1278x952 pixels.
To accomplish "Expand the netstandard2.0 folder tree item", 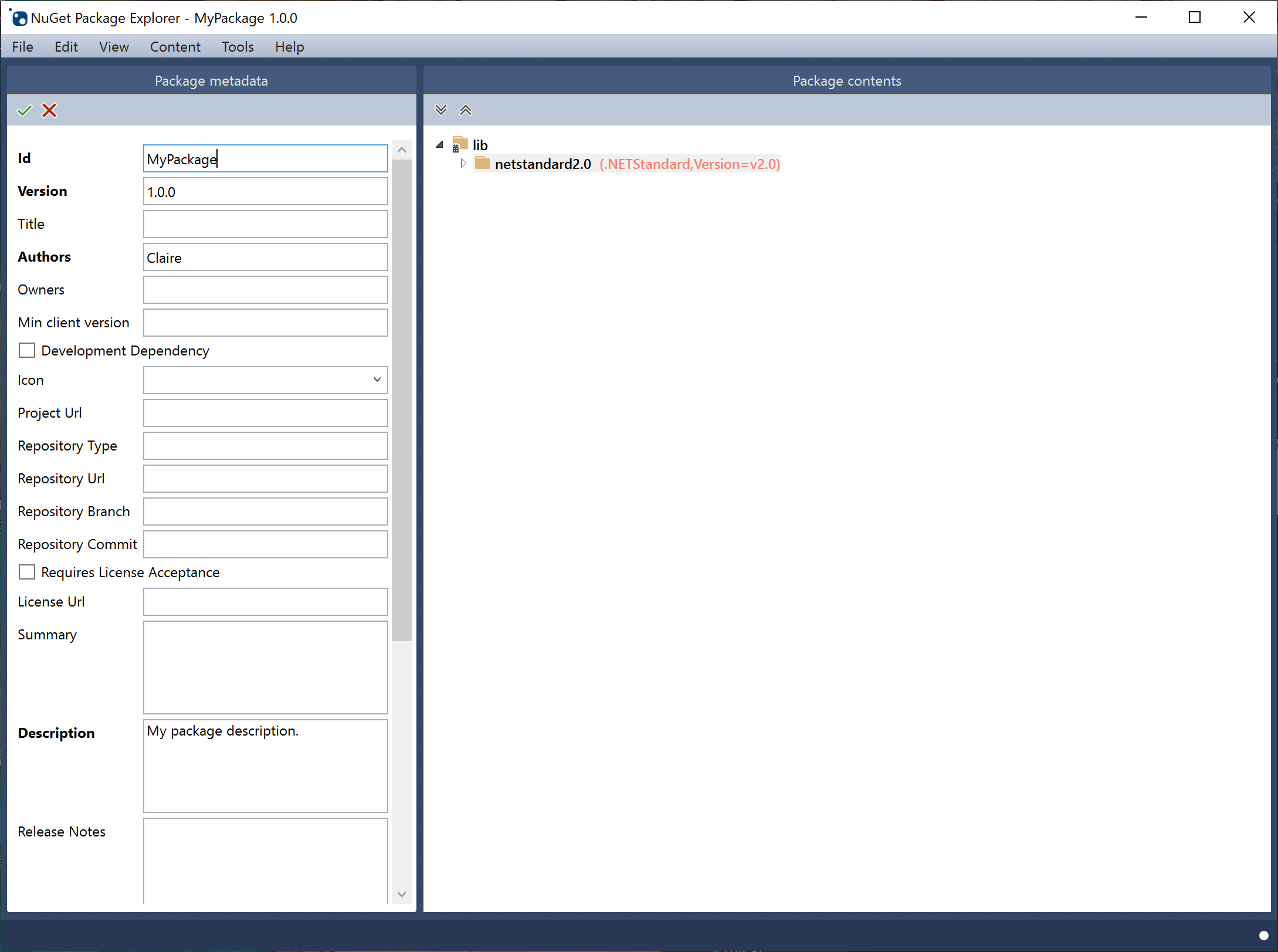I will 461,164.
